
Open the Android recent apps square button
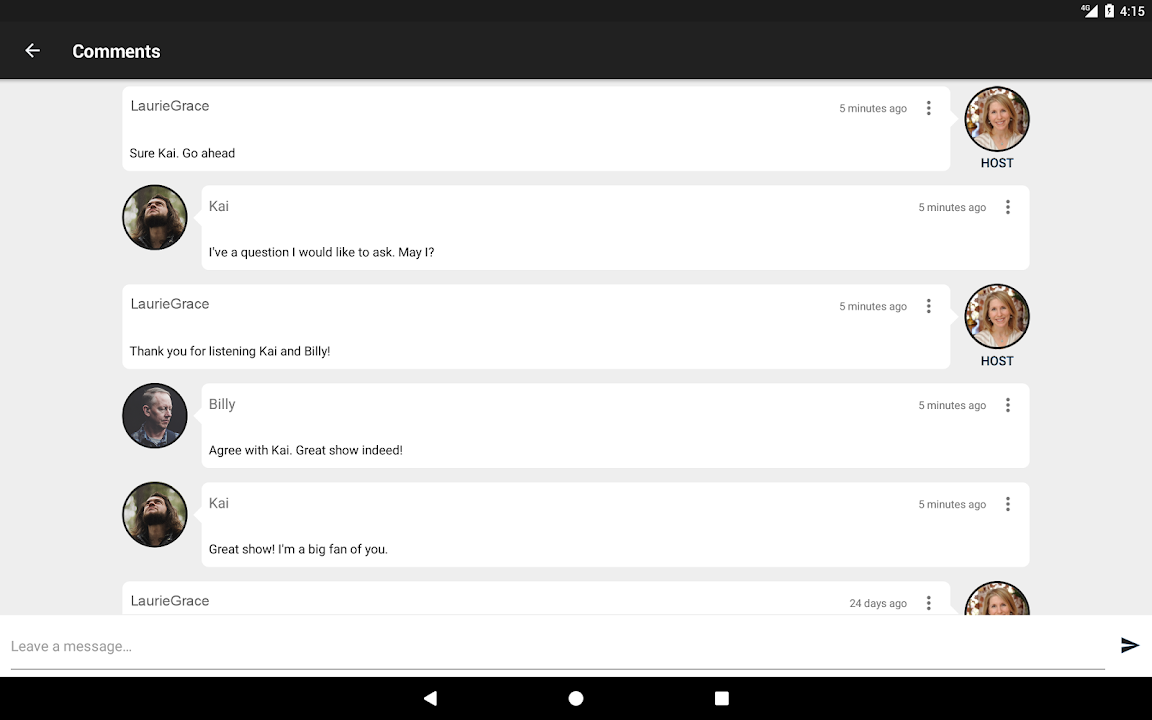click(x=722, y=698)
